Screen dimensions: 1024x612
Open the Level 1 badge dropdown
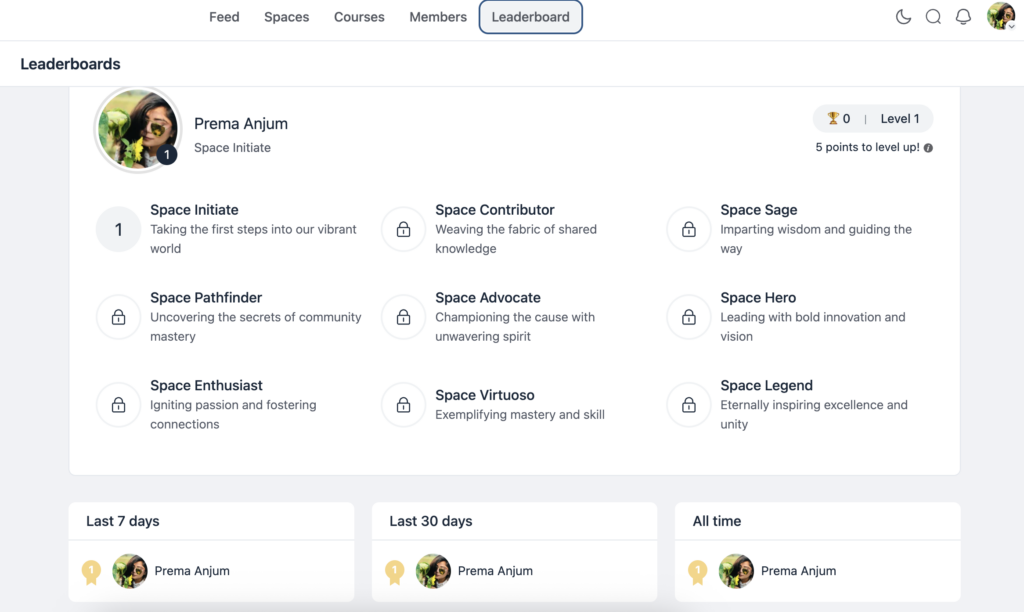900,118
